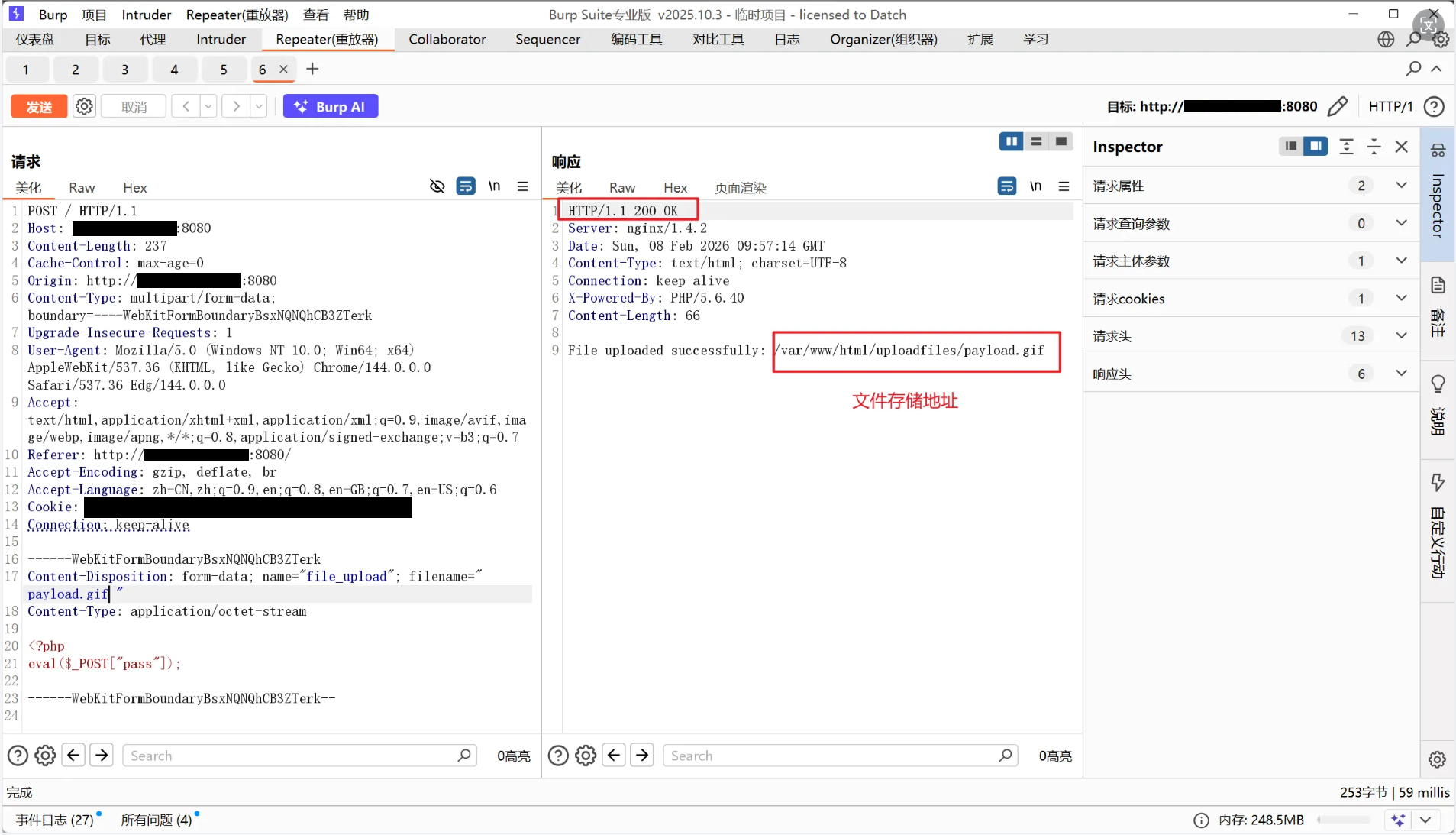Open the 查看 menu
Viewport: 1456px width, 835px height.
point(315,15)
